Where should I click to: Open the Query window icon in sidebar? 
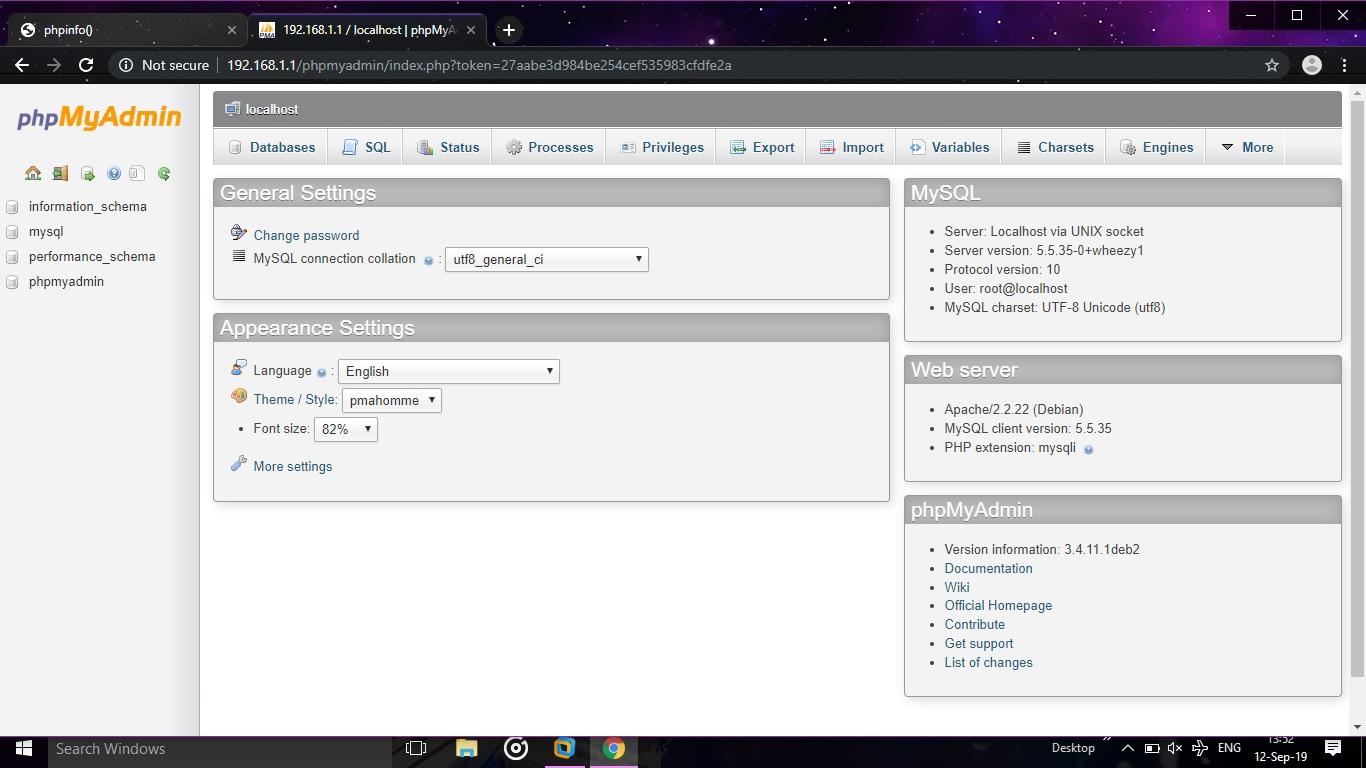click(x=87, y=174)
